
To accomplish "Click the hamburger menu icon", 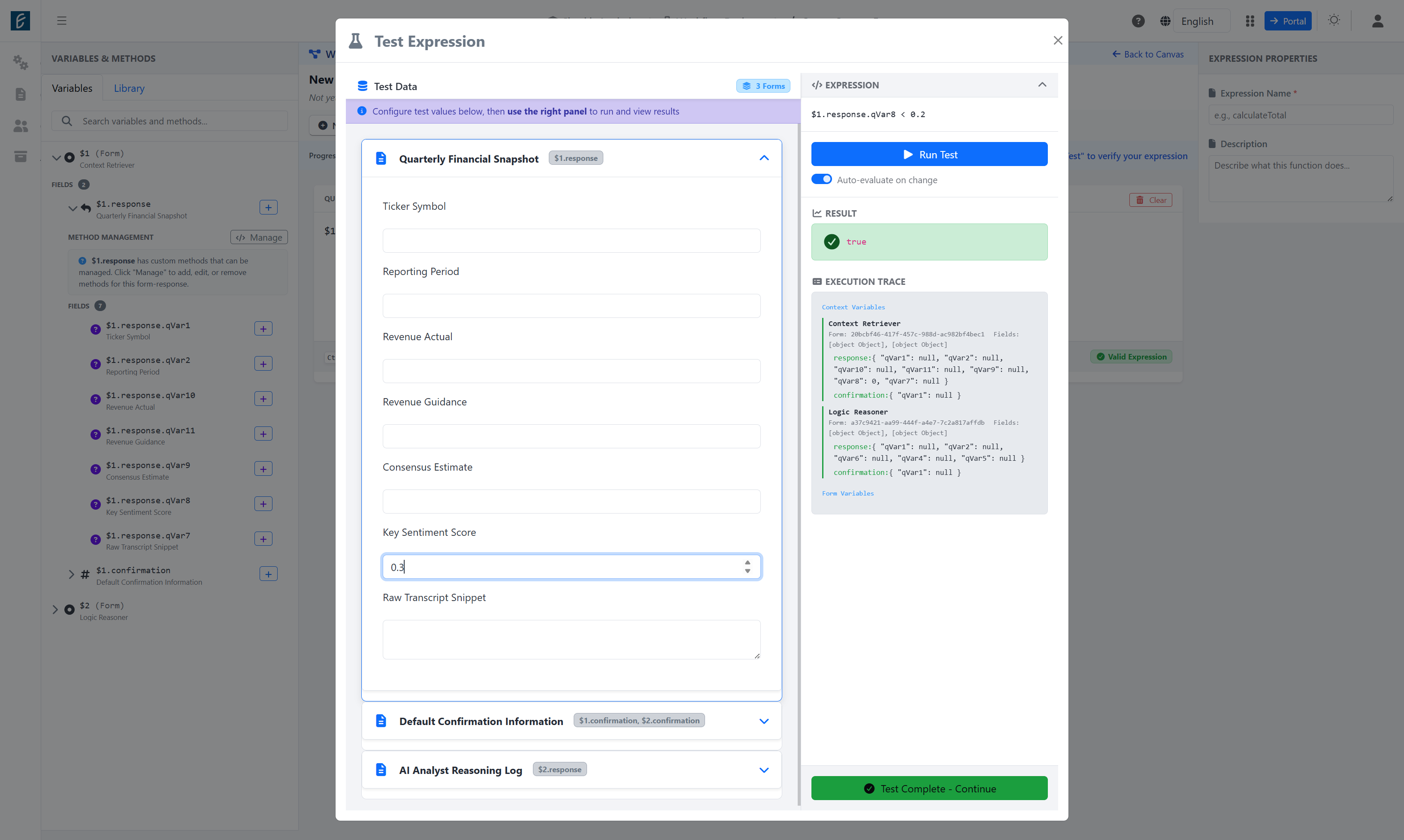I will click(62, 21).
